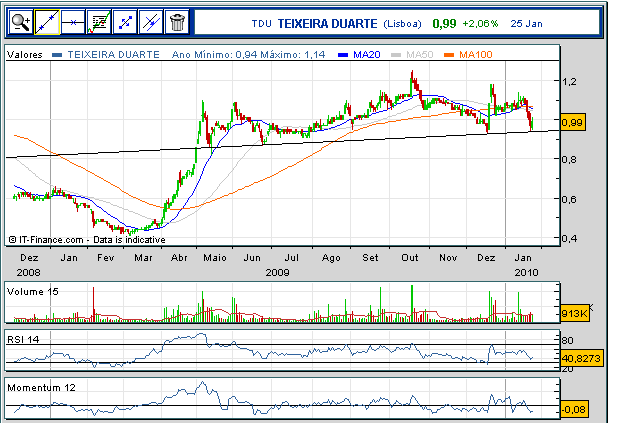
Task: Click the Valores panel label
Action: pos(24,55)
